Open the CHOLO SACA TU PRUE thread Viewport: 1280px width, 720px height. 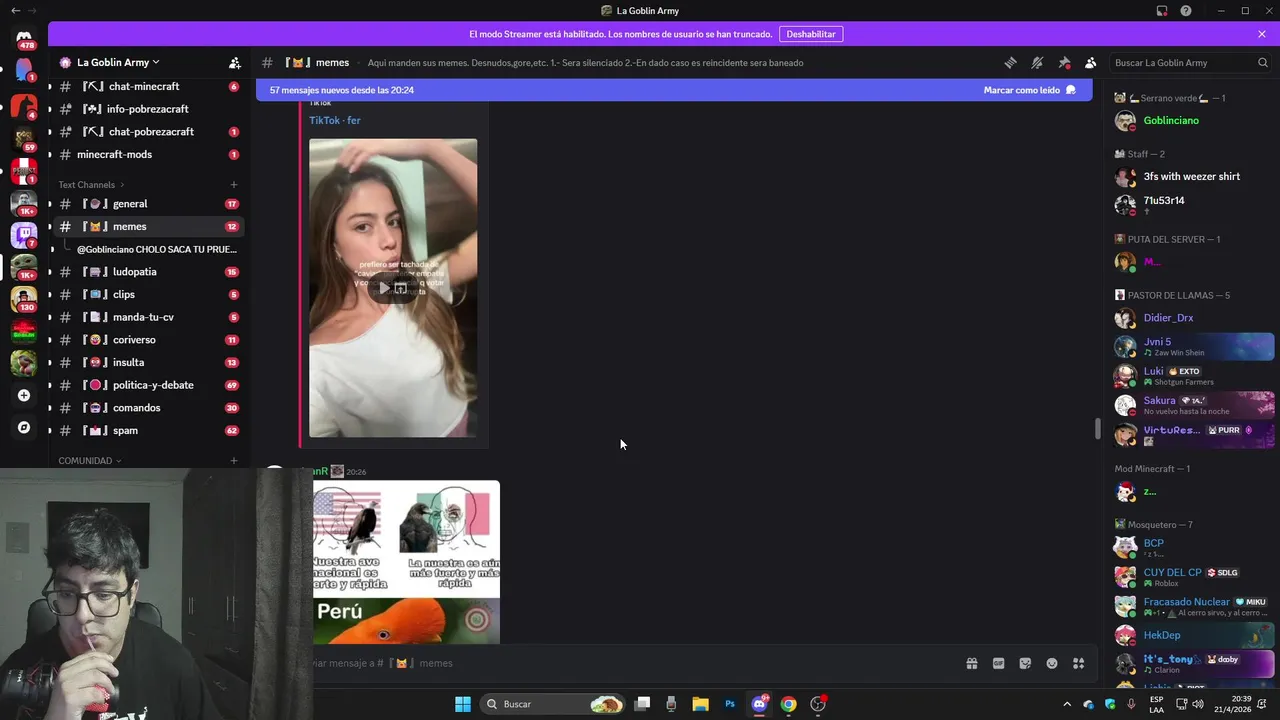[157, 249]
